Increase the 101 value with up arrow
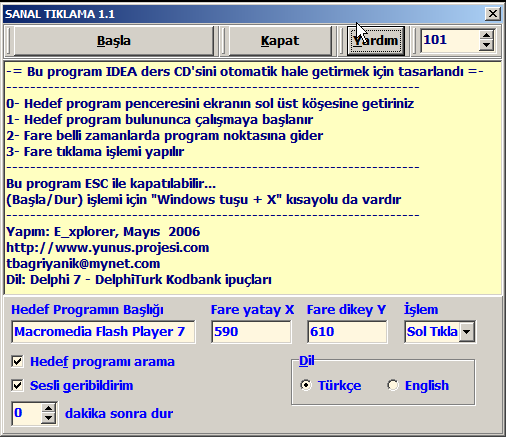Image resolution: width=506 pixels, height=437 pixels. (487, 35)
